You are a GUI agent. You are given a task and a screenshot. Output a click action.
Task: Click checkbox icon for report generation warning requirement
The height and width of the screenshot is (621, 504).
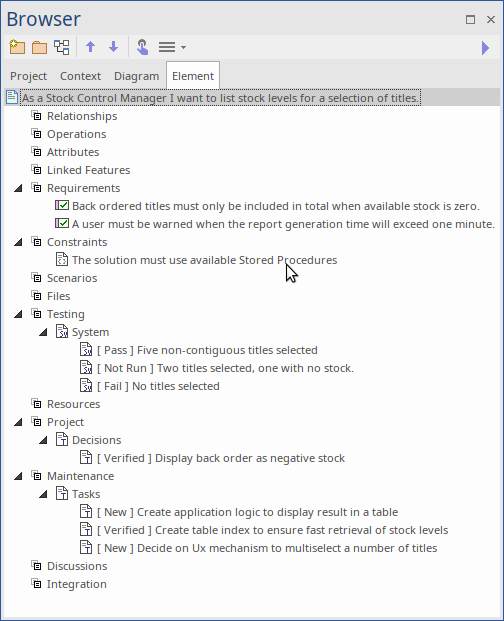(62, 223)
